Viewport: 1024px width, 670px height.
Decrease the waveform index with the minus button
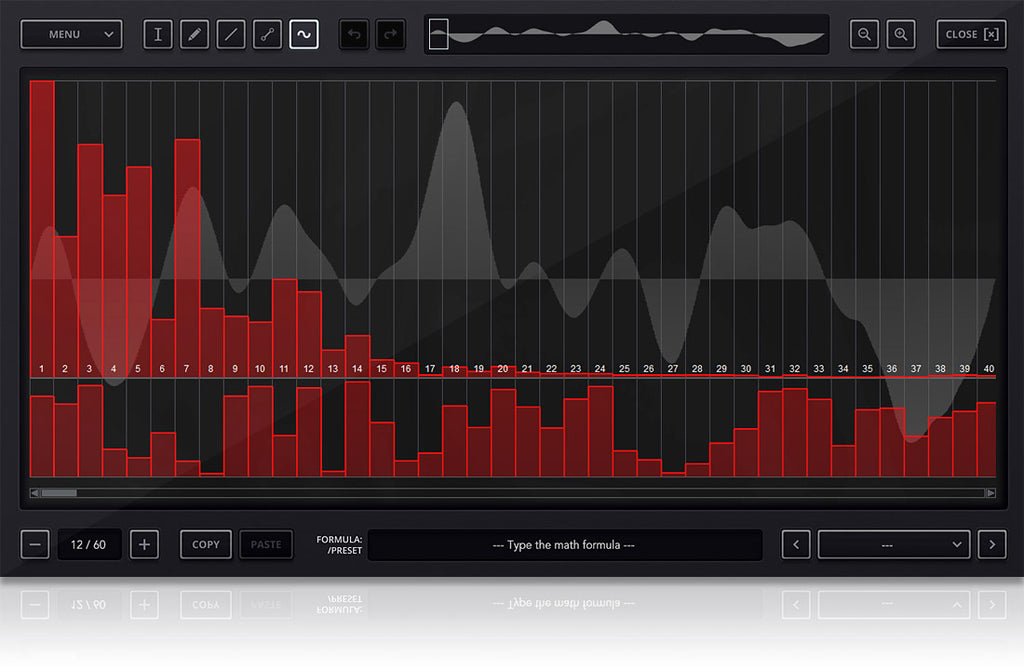click(x=35, y=544)
